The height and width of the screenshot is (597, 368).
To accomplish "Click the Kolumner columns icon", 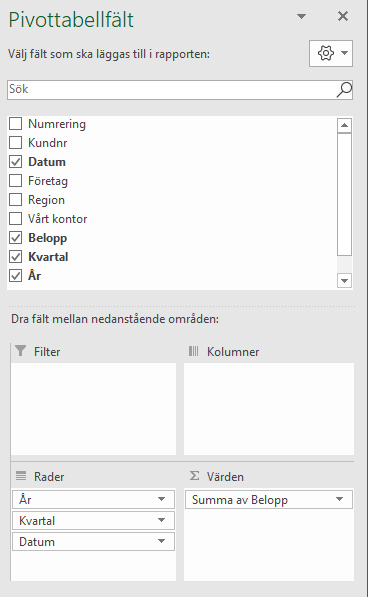I will coord(193,351).
